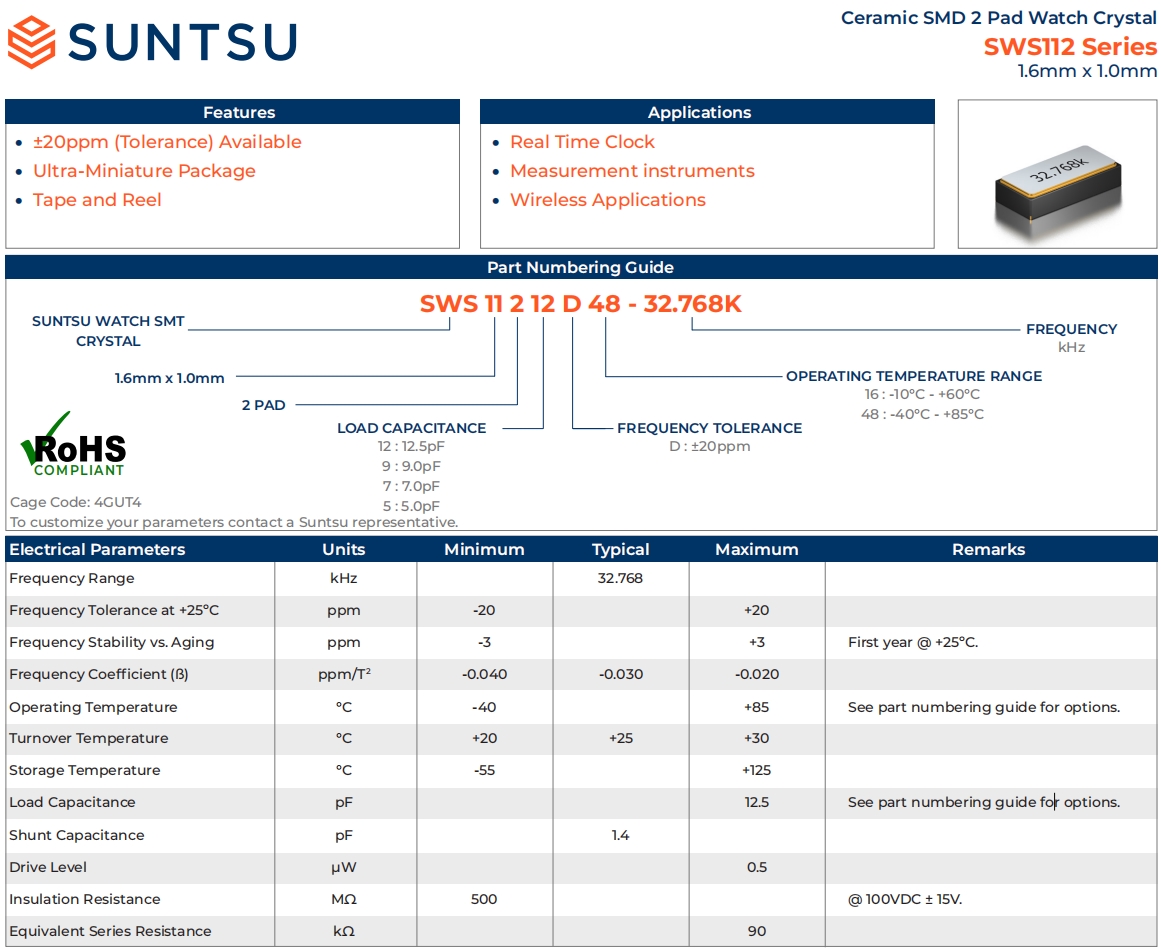This screenshot has width=1161, height=948.
Task: Click the Part Numbering Guide header bar
Action: pyautogui.click(x=580, y=267)
